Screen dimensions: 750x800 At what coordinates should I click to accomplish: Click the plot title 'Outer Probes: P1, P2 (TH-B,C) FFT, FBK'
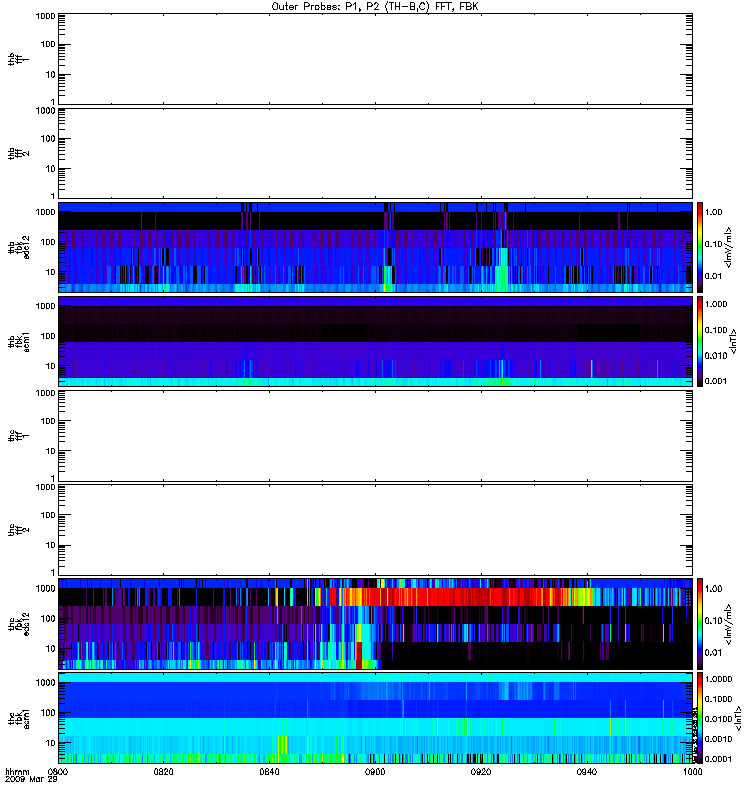tap(375, 7)
